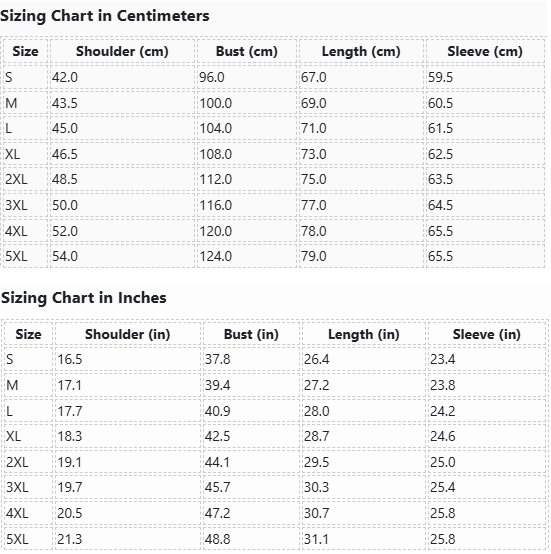Click the Shoulder (in) column header
The width and height of the screenshot is (551, 554).
coord(128,334)
